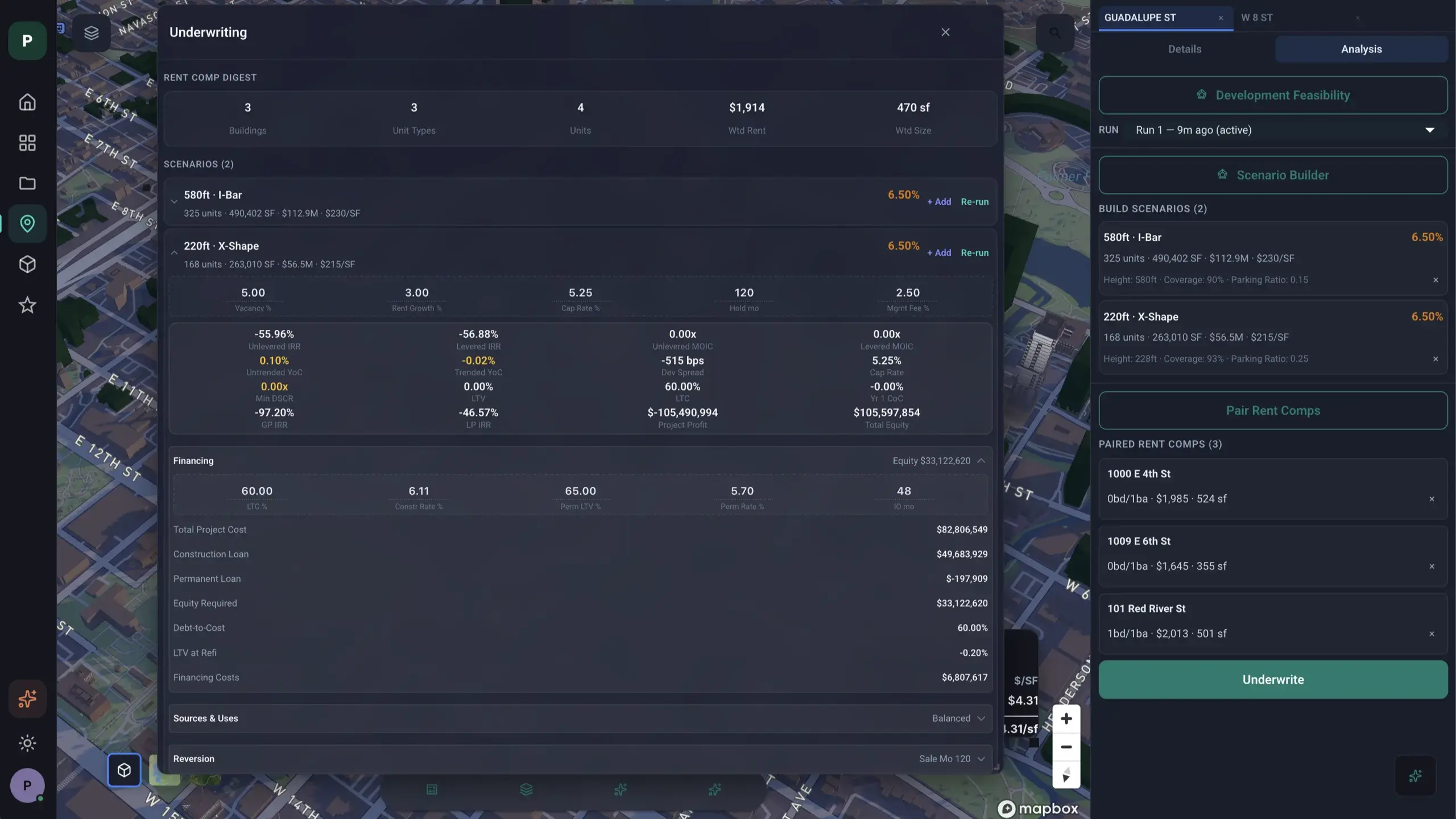Screen dimensions: 1456x819
Task: Remove the 1009 E 6th St comp
Action: (1432, 566)
